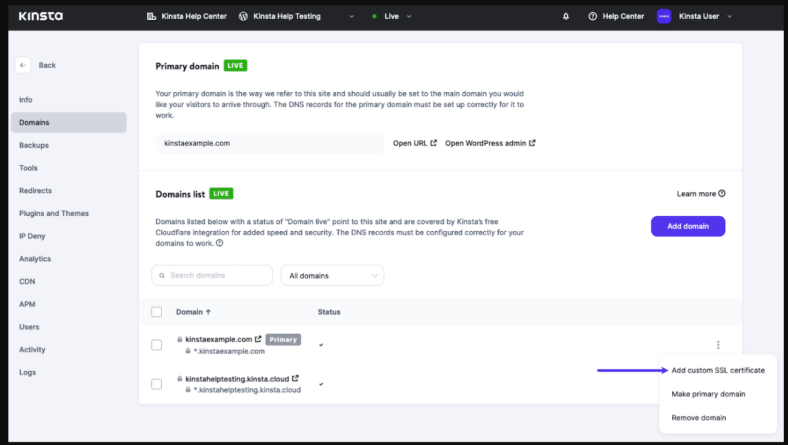Click the company building icon
The image size is (788, 445).
(x=151, y=16)
